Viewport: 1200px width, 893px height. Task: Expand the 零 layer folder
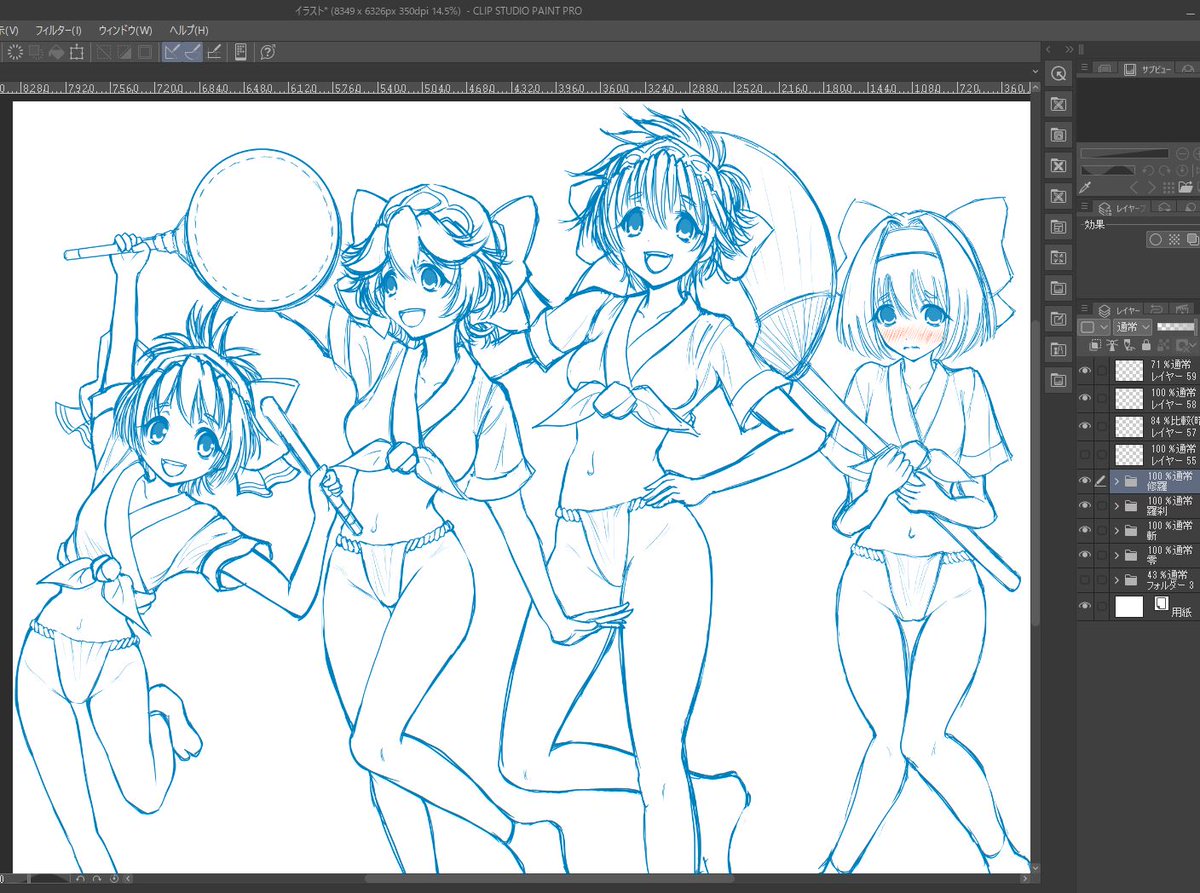click(x=1116, y=555)
